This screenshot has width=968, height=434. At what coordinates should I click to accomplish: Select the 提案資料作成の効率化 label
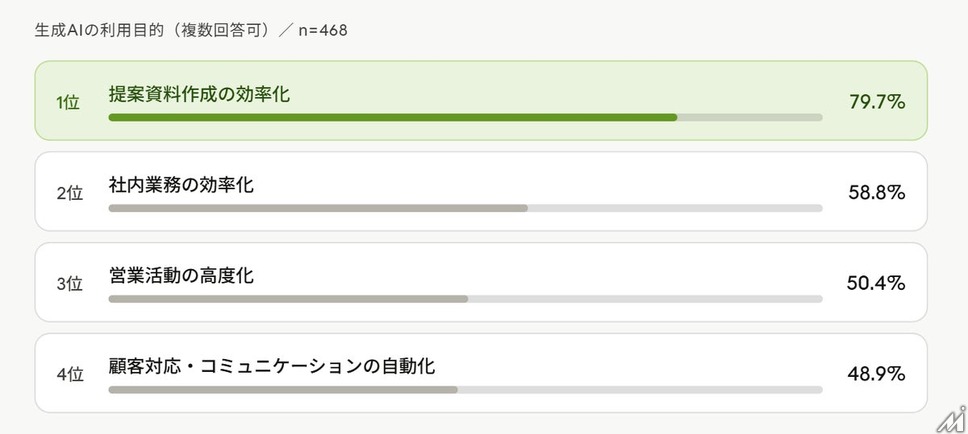click(200, 94)
